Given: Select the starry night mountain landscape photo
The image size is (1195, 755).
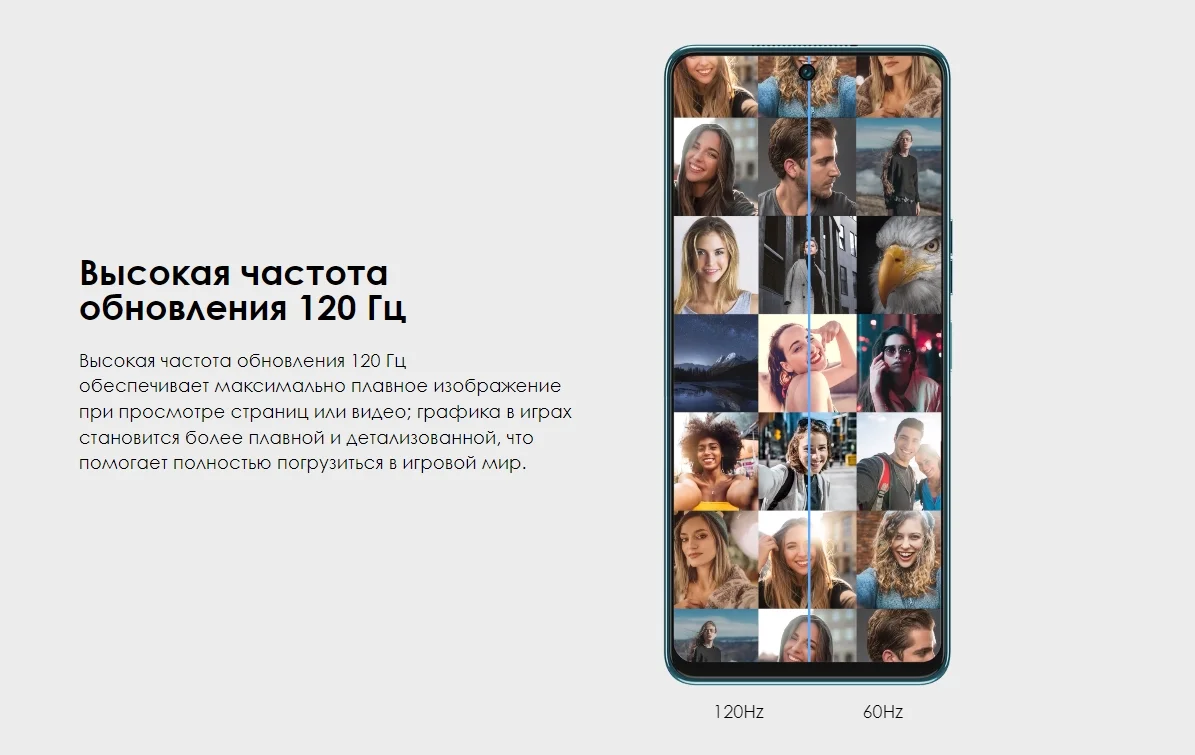Looking at the screenshot, I should coord(715,363).
